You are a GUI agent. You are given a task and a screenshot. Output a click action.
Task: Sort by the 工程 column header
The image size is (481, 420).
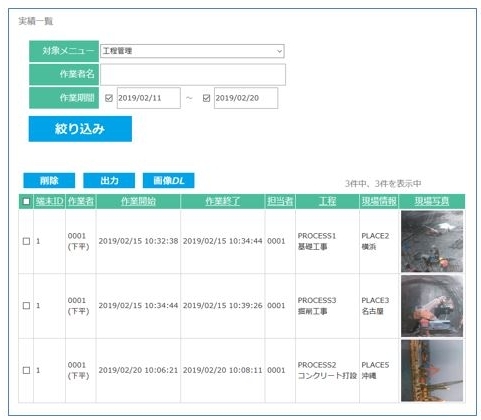(327, 201)
